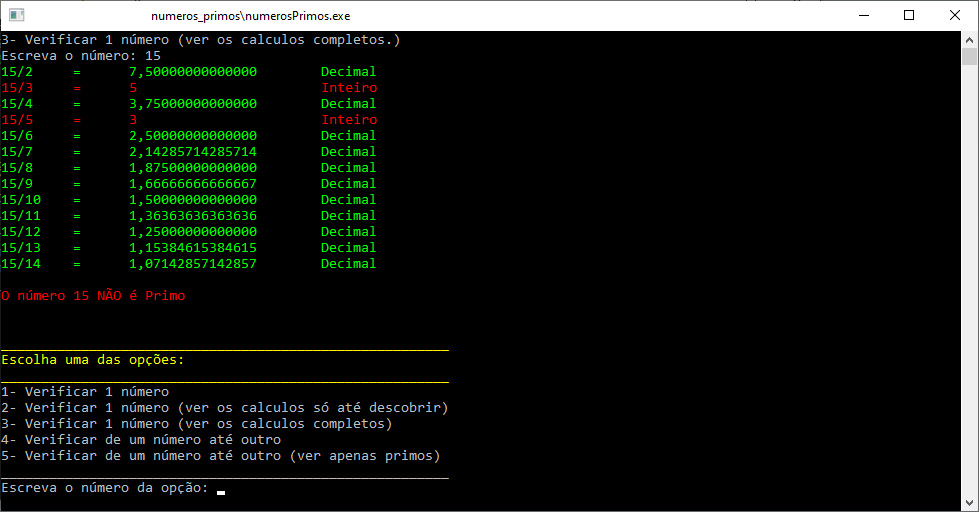Screen dimensions: 979x512
Task: Click menu line '1- Verificar 1 número'
Action: 85,392
